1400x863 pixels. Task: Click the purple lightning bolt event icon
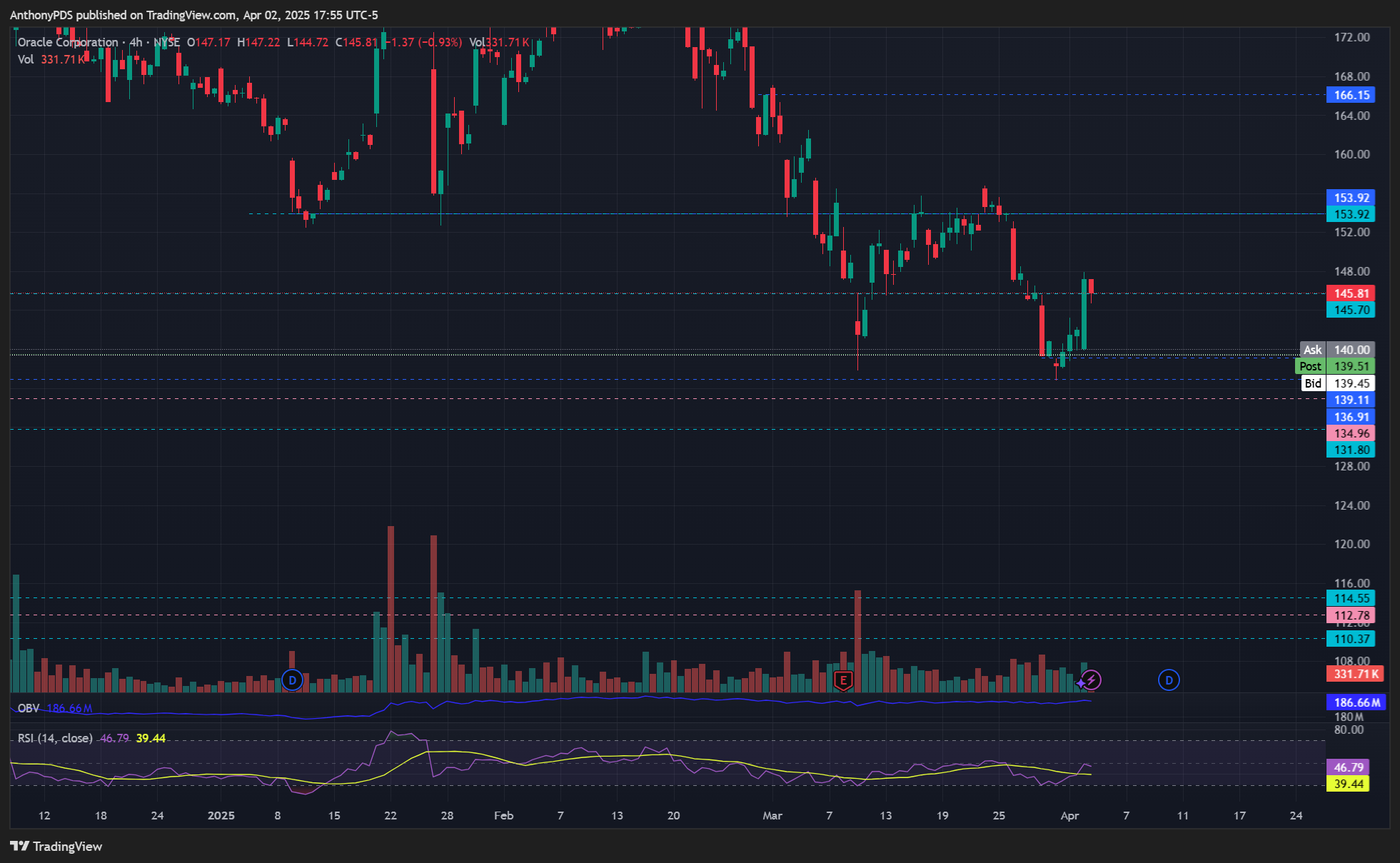1091,680
